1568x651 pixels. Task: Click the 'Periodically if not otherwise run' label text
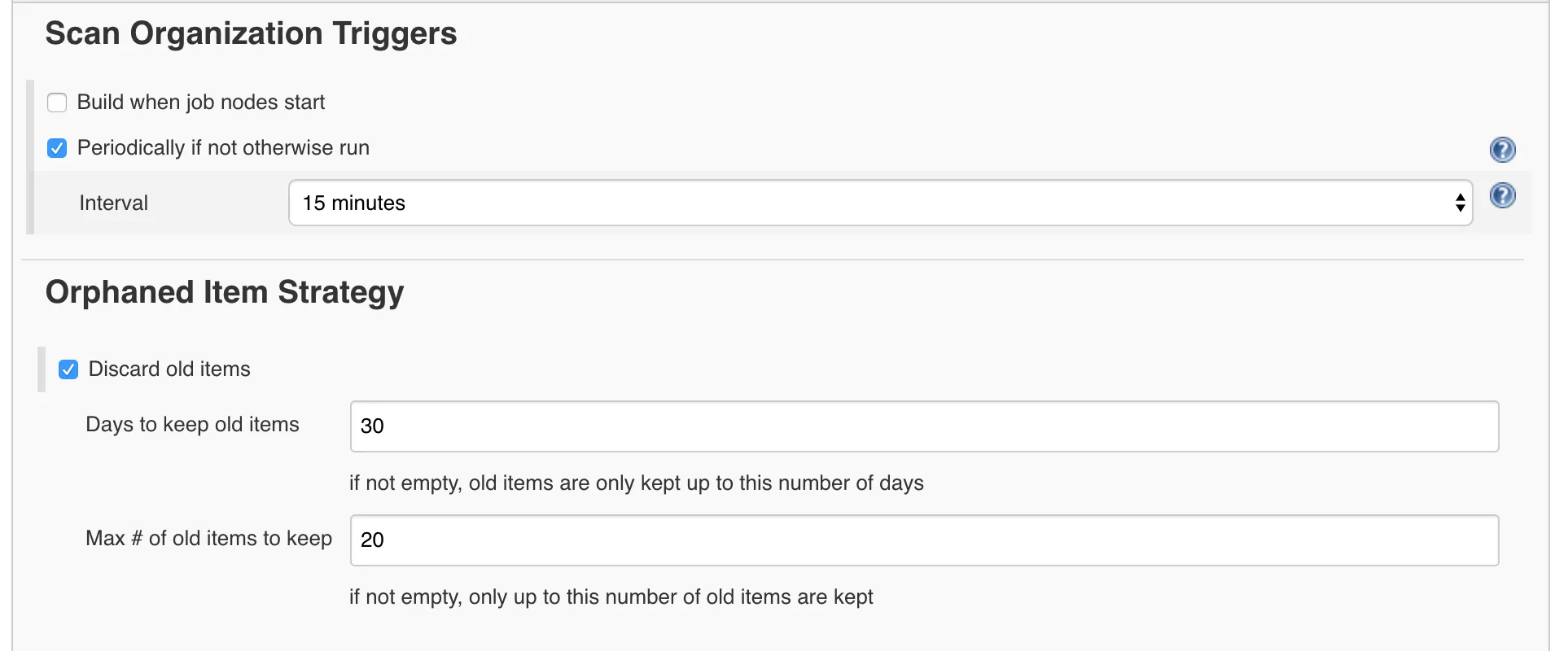[223, 148]
